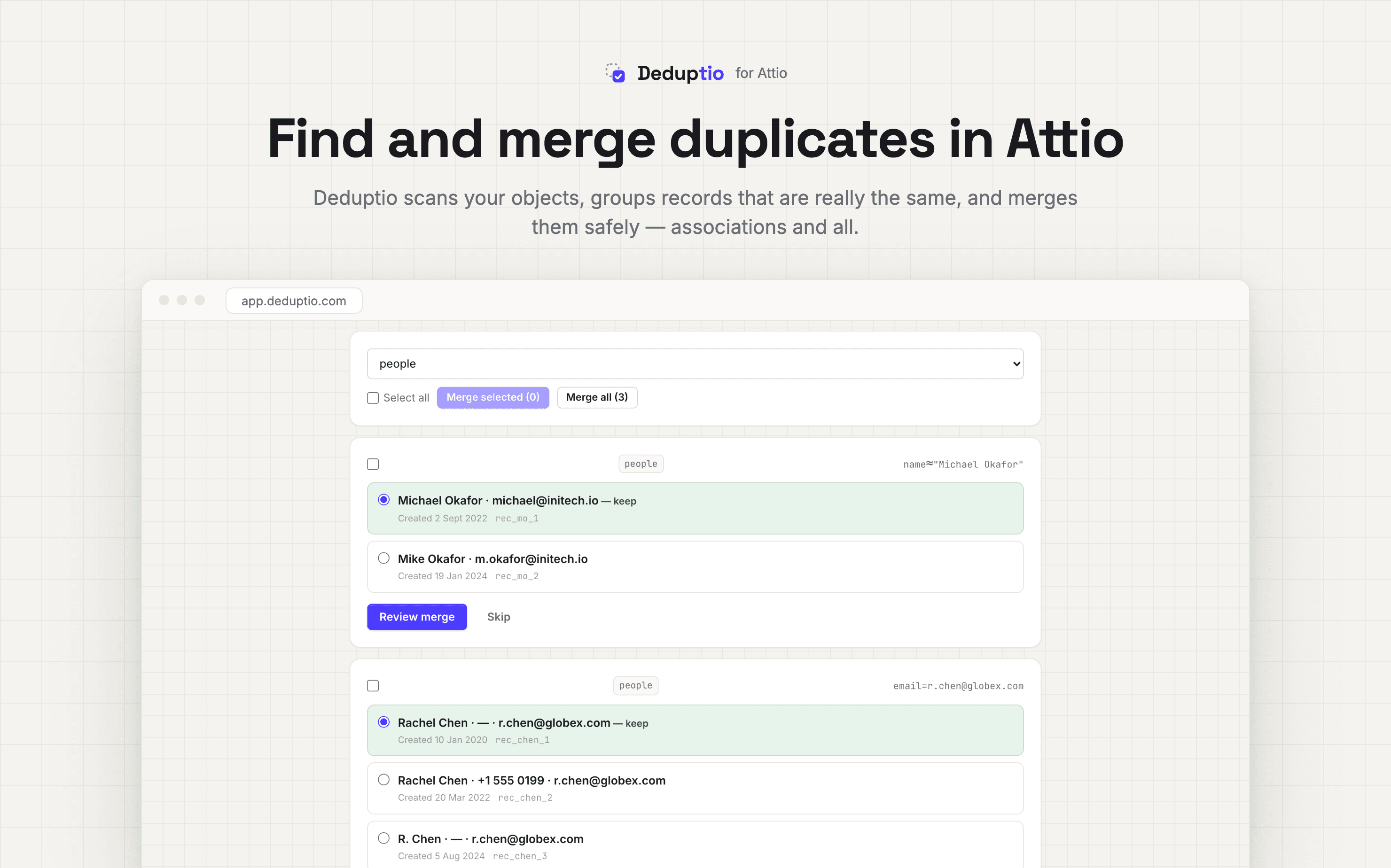Check the r.chen@globex.com group checkbox
Viewport: 1391px width, 868px height.
[373, 685]
